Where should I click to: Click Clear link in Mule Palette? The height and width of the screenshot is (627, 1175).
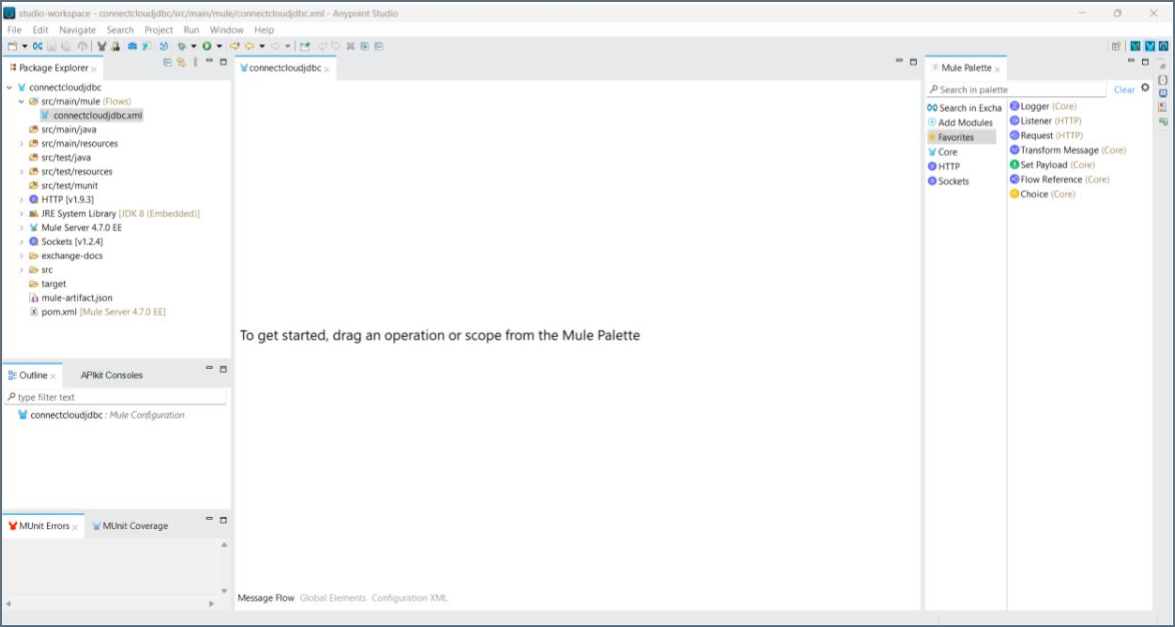coord(1124,90)
